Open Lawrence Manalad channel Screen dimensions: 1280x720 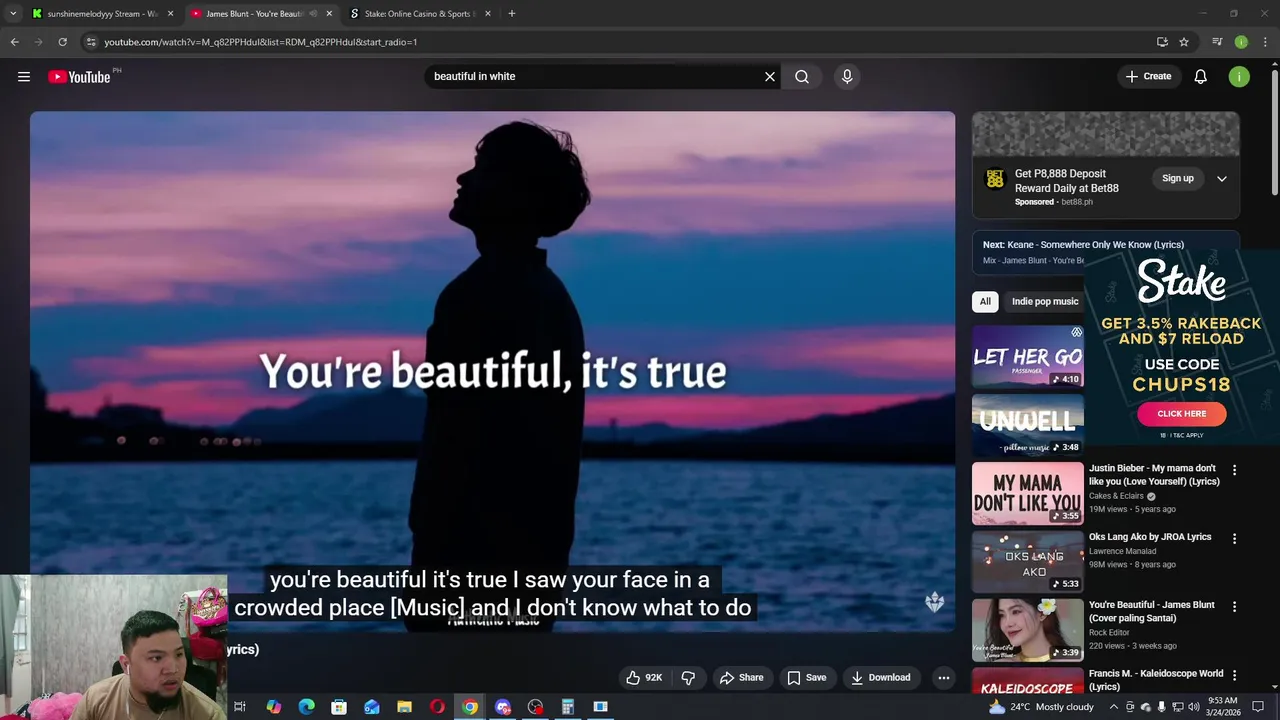coord(1122,551)
